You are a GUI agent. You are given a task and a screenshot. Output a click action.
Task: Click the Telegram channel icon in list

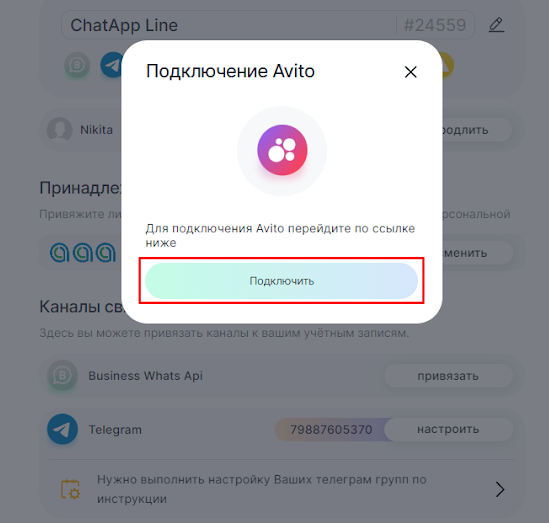point(62,429)
